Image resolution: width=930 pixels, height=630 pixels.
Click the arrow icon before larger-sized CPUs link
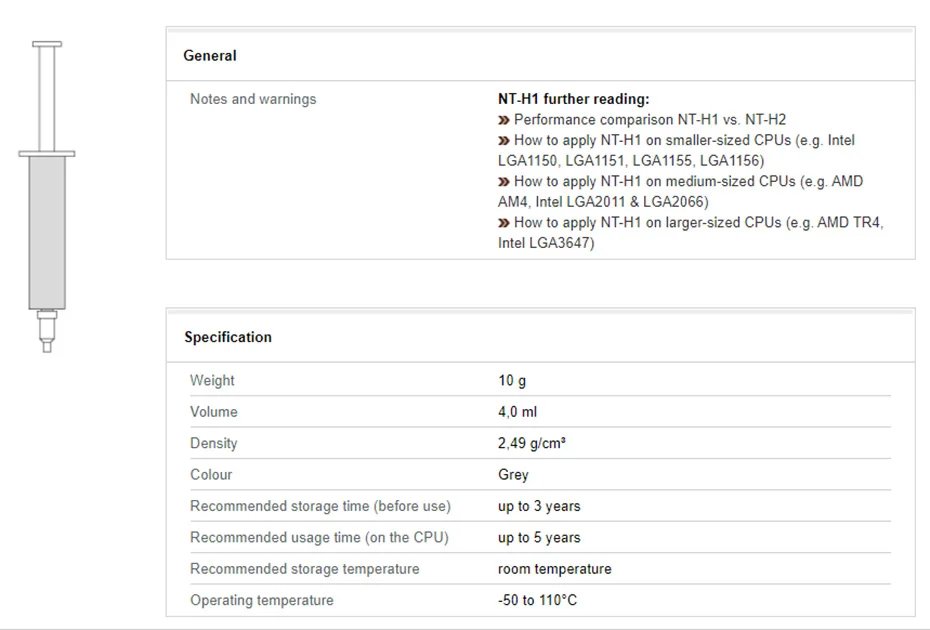504,223
